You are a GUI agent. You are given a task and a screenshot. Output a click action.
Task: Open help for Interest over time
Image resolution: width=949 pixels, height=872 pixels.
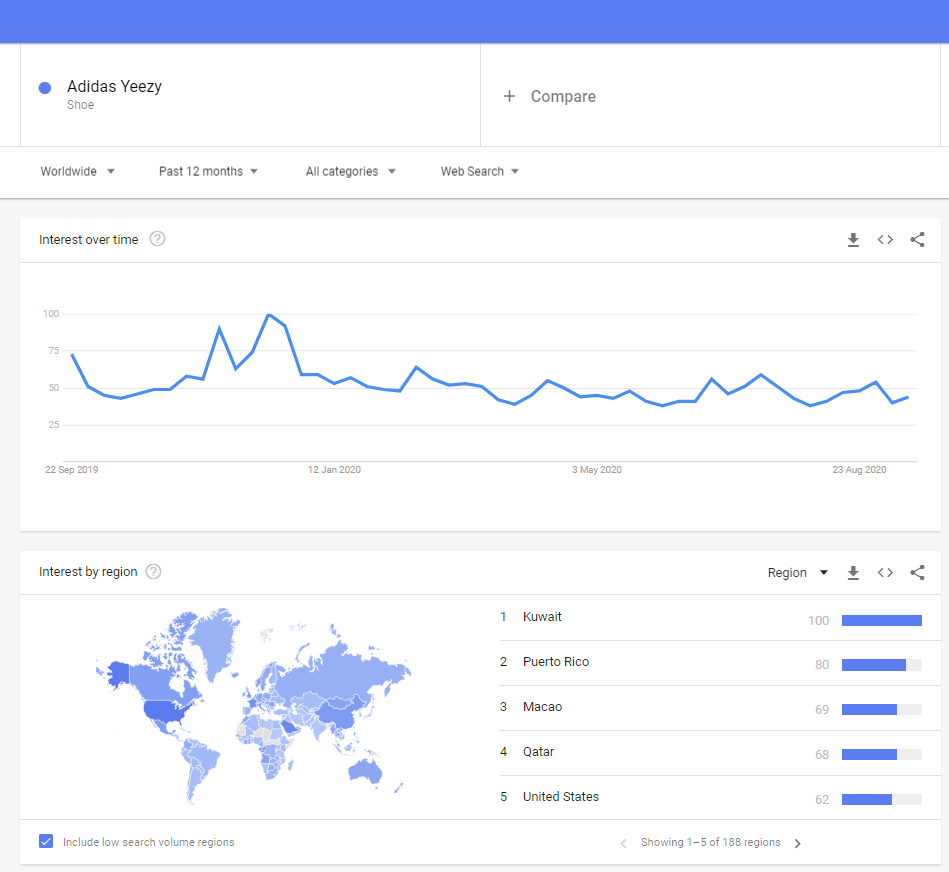pyautogui.click(x=157, y=239)
